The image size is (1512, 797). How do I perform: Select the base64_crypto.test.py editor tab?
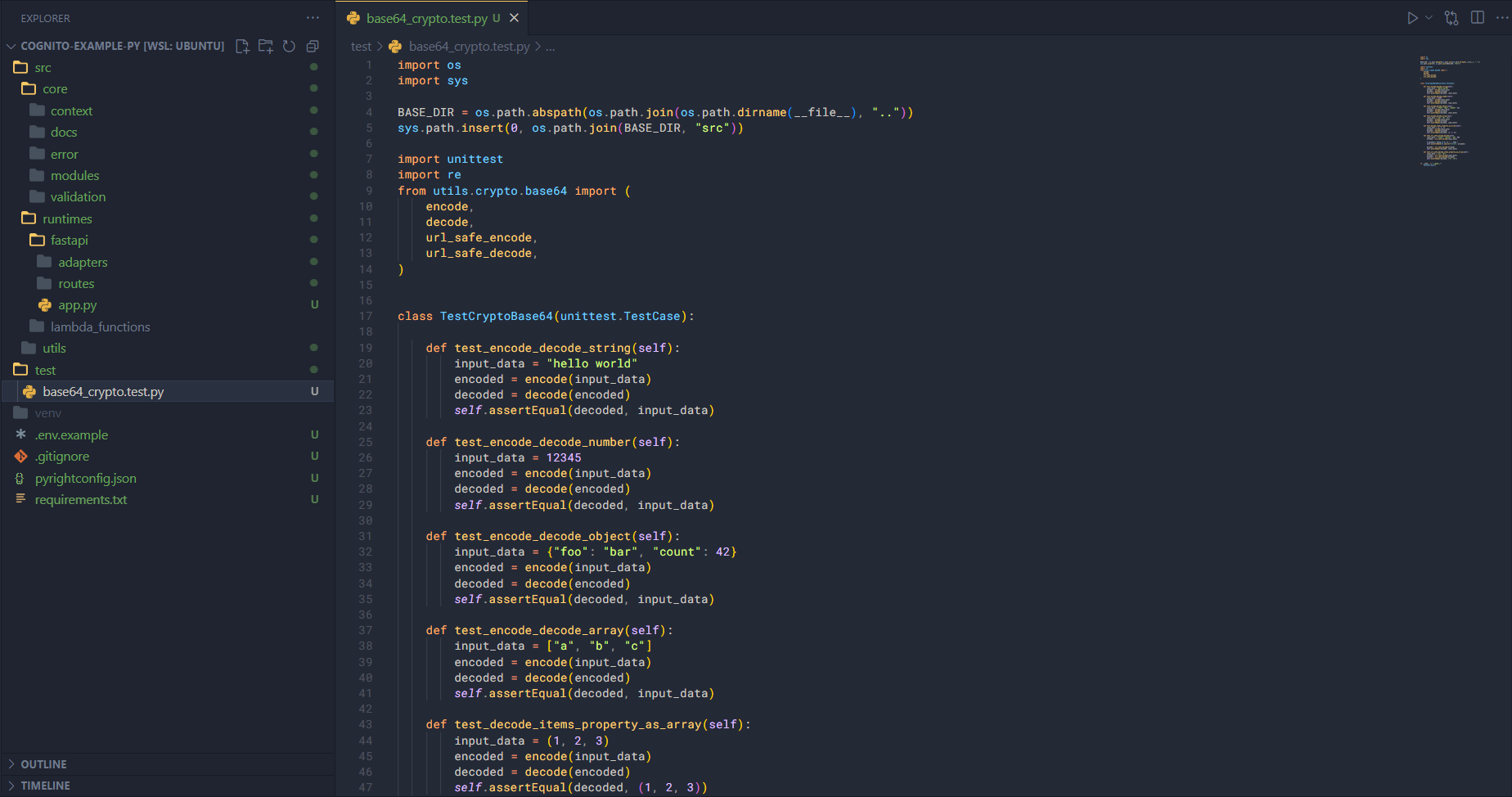pyautogui.click(x=426, y=18)
